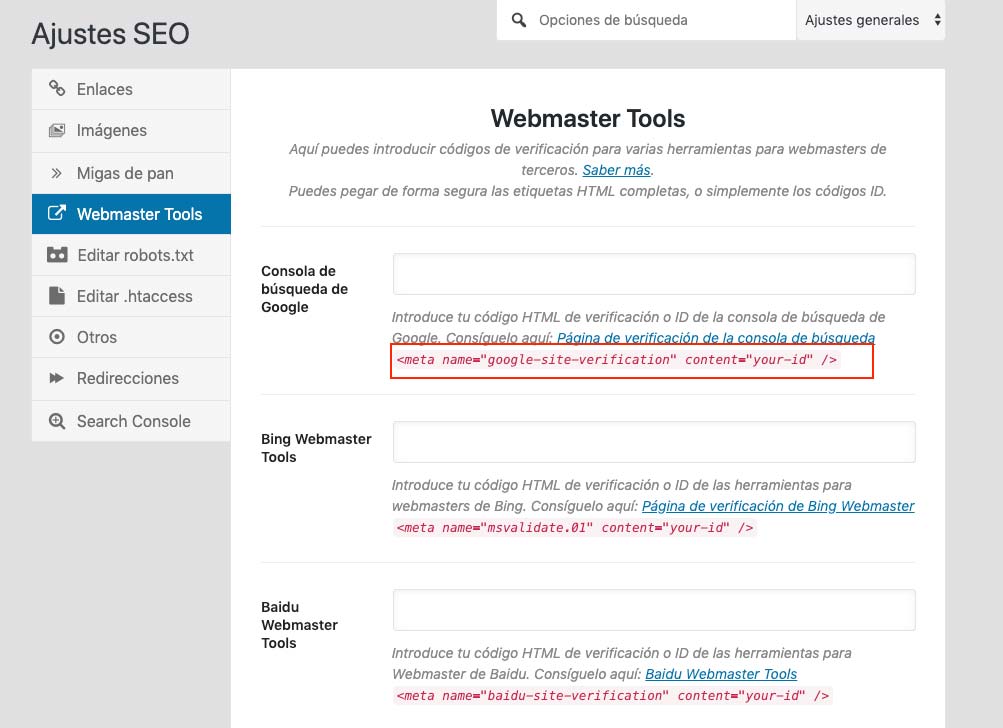Click the Bing Webmaster Tools input field
The width and height of the screenshot is (1003, 728).
click(x=653, y=441)
